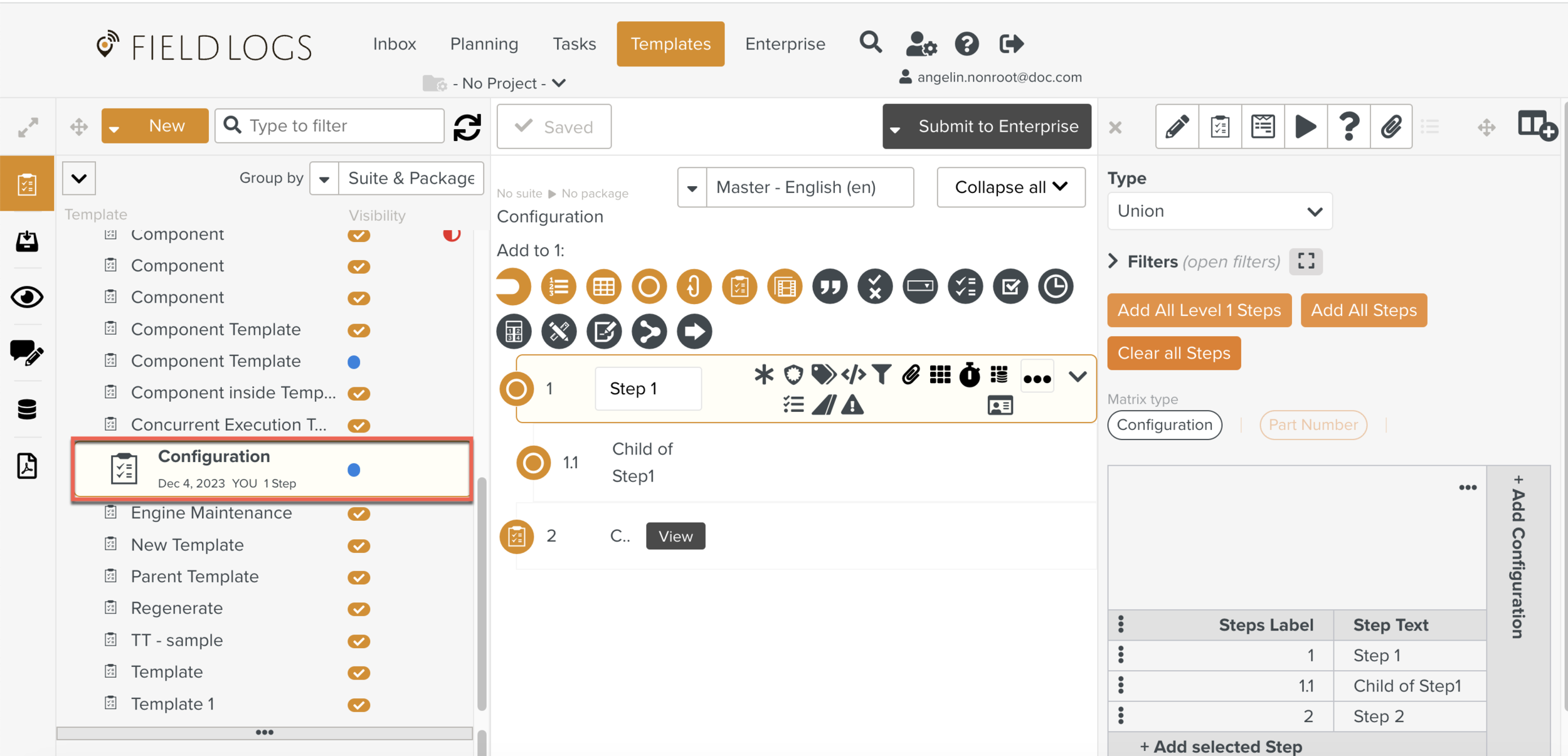Image resolution: width=1568 pixels, height=756 pixels.
Task: Open the Collapse all dropdown
Action: click(x=1011, y=187)
